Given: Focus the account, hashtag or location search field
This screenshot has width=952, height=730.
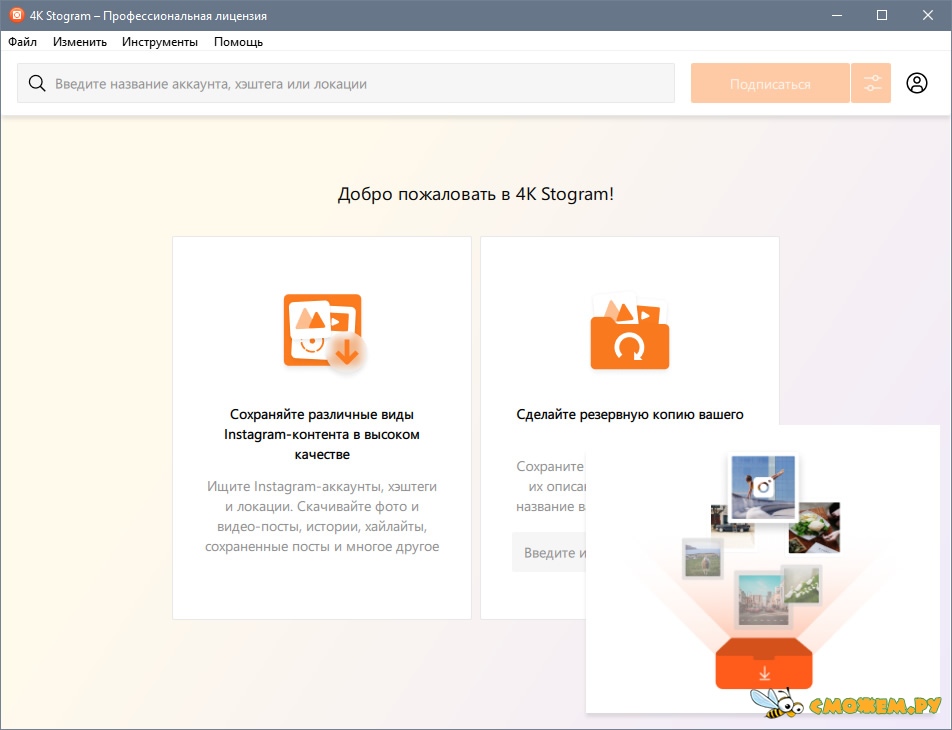Looking at the screenshot, I should point(345,83).
